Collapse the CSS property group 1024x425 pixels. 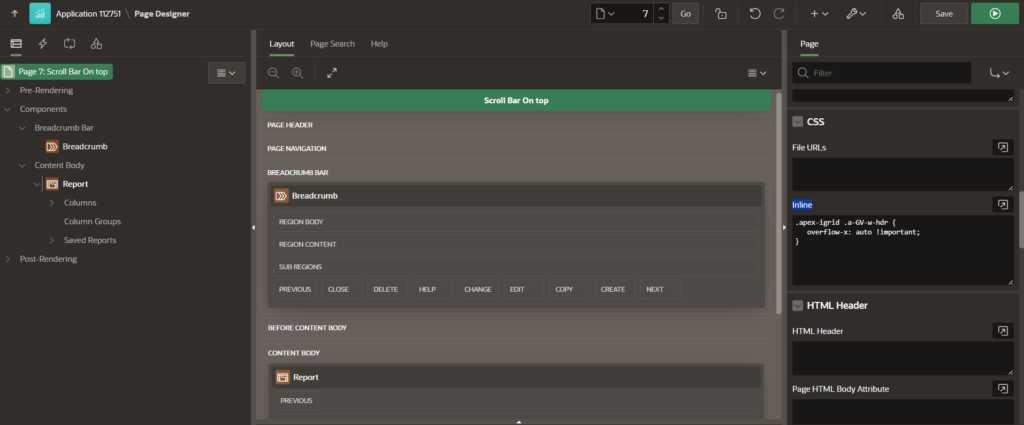[797, 121]
